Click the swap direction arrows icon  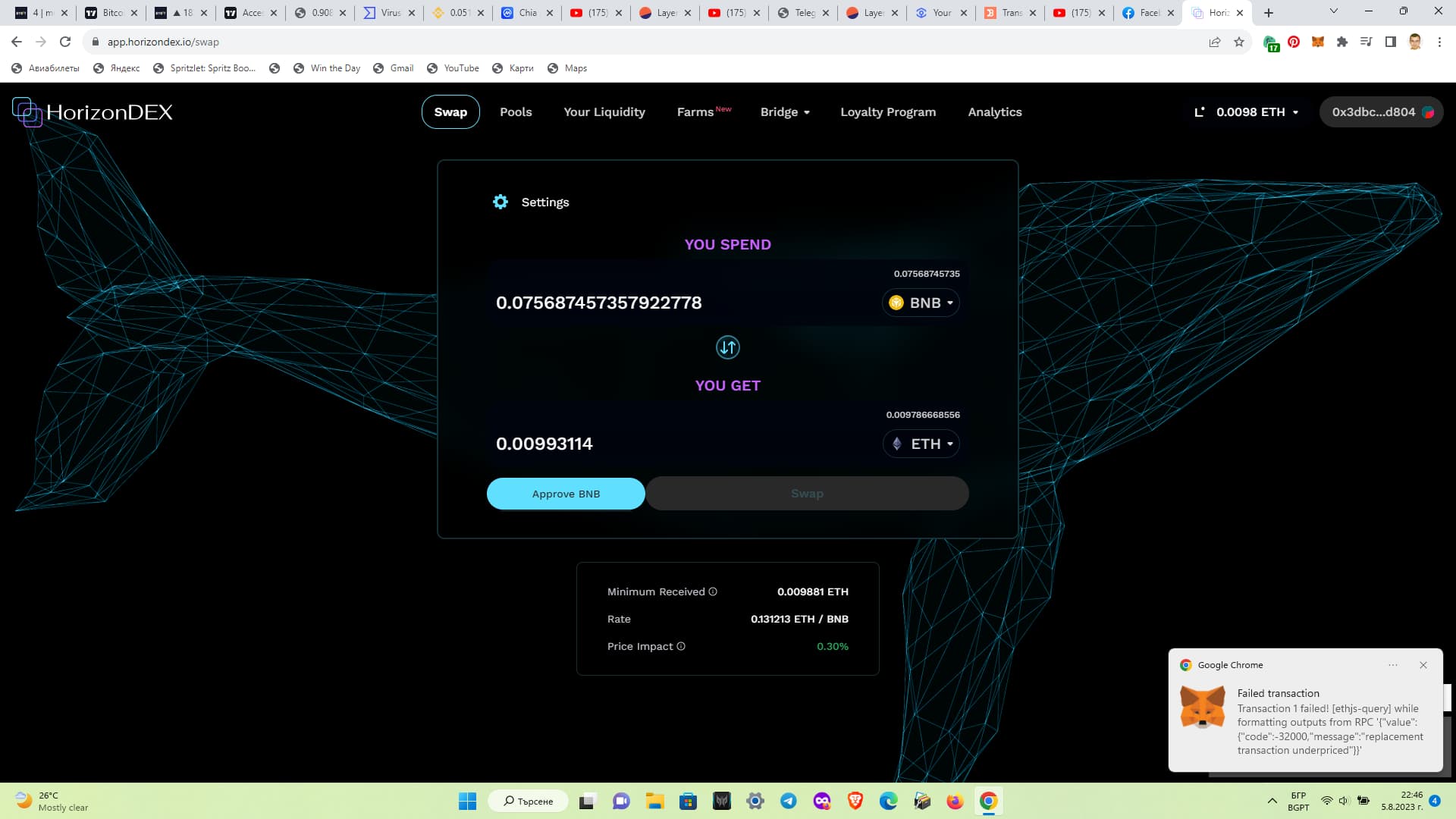pyautogui.click(x=727, y=347)
